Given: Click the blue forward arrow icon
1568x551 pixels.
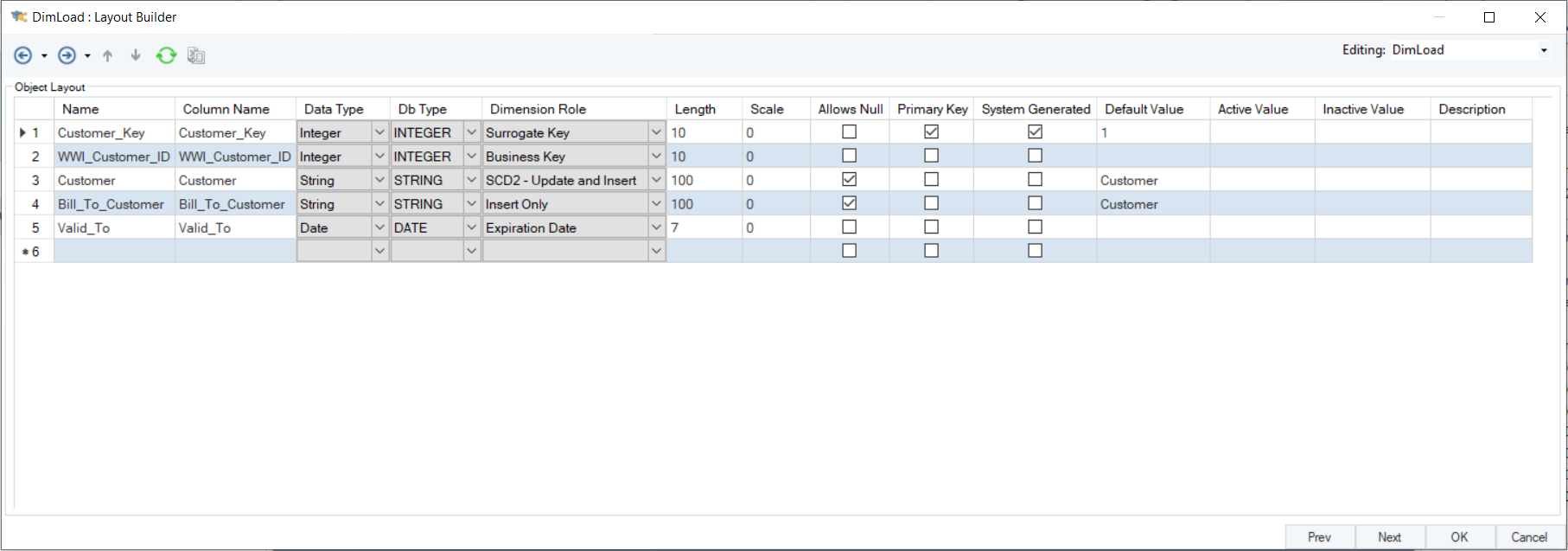Looking at the screenshot, I should tap(67, 56).
